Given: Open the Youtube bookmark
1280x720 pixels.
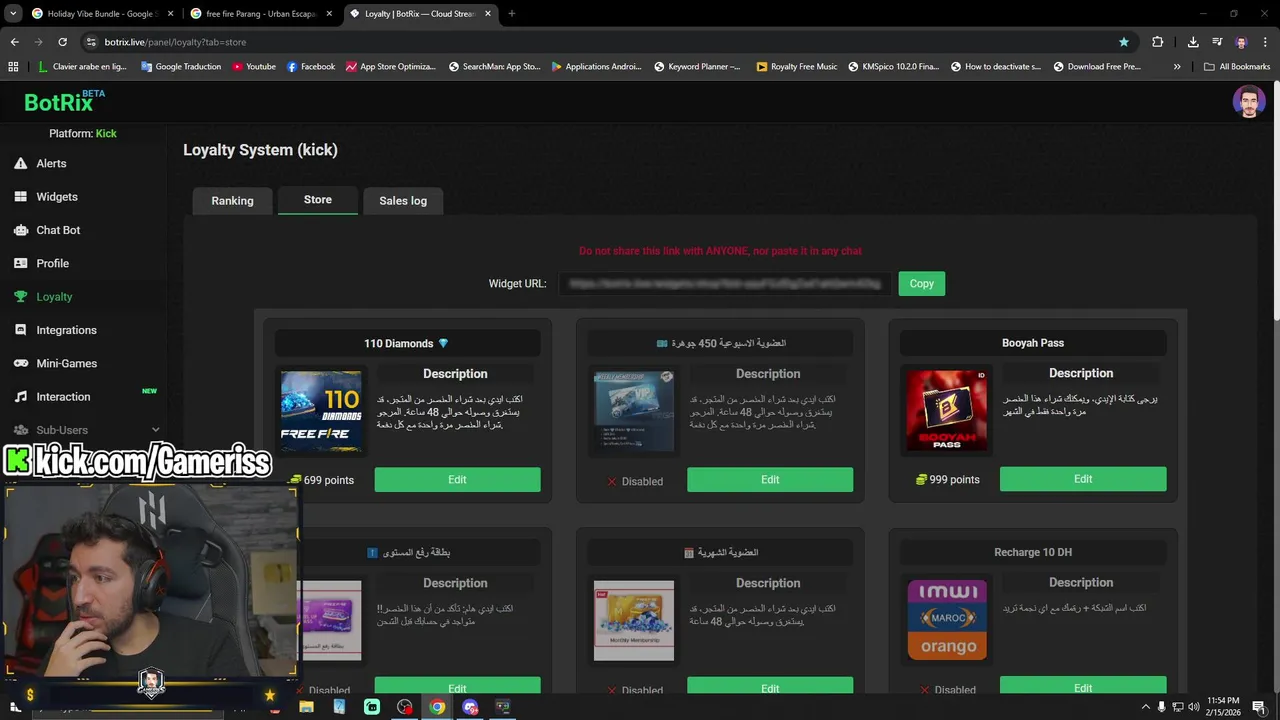Looking at the screenshot, I should click(253, 67).
